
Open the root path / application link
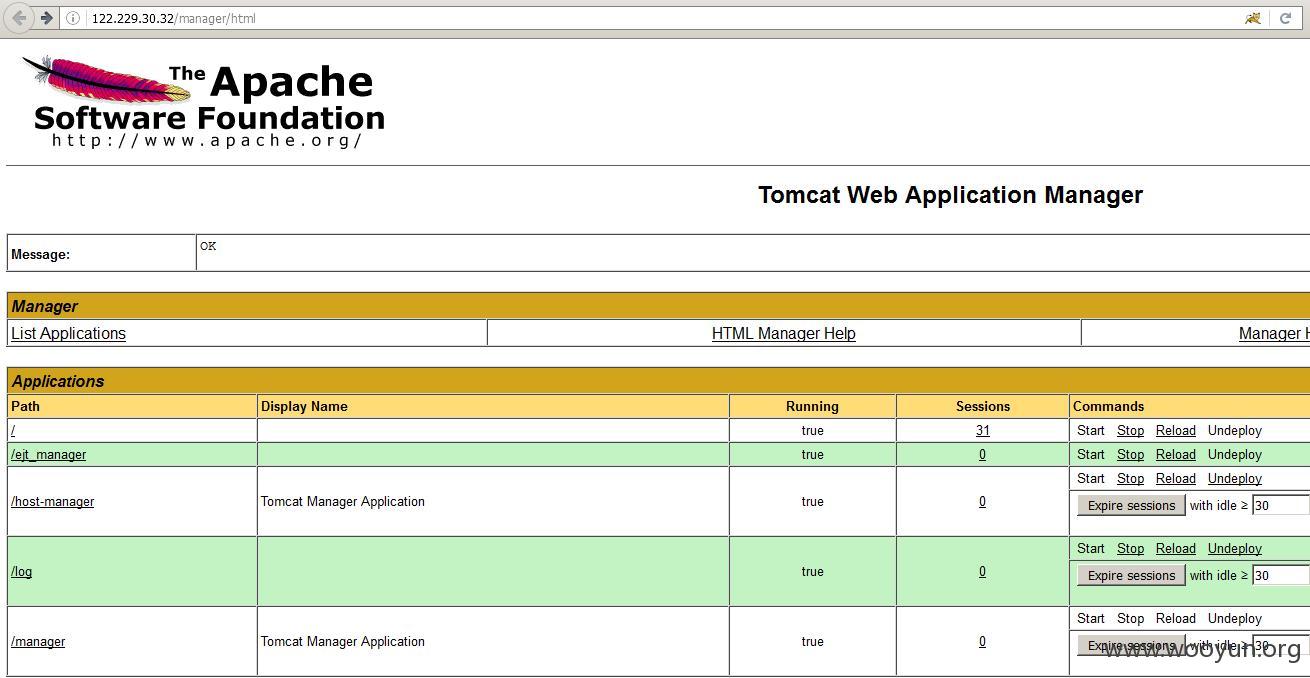(x=13, y=430)
